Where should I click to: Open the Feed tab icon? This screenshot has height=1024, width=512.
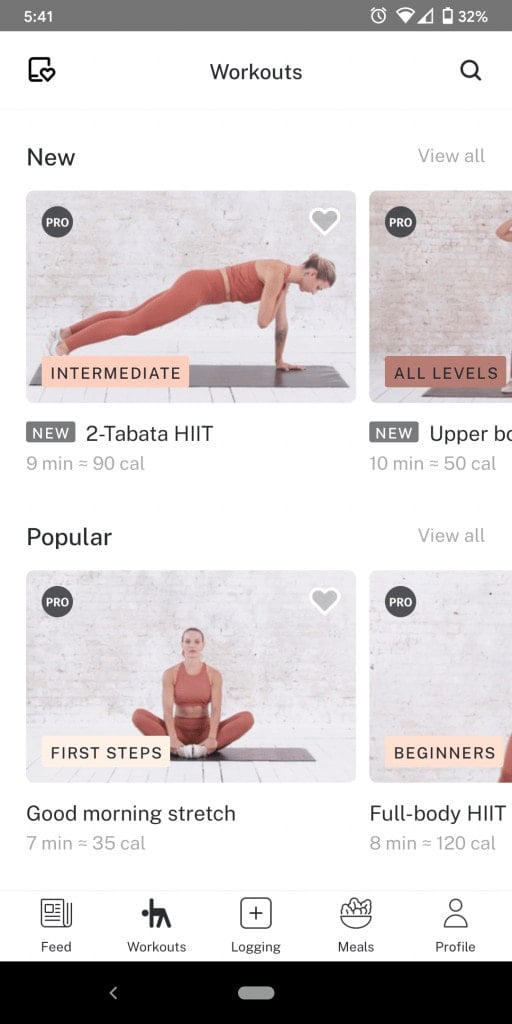click(x=56, y=912)
